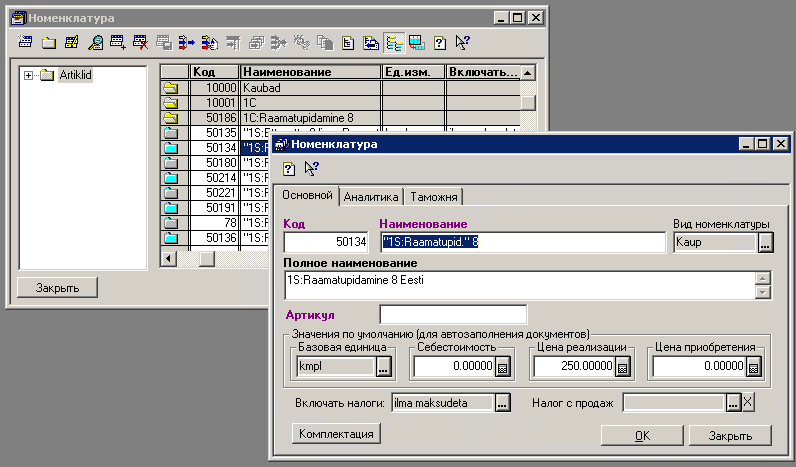Open Базовая единица selection ellipsis button

[383, 366]
